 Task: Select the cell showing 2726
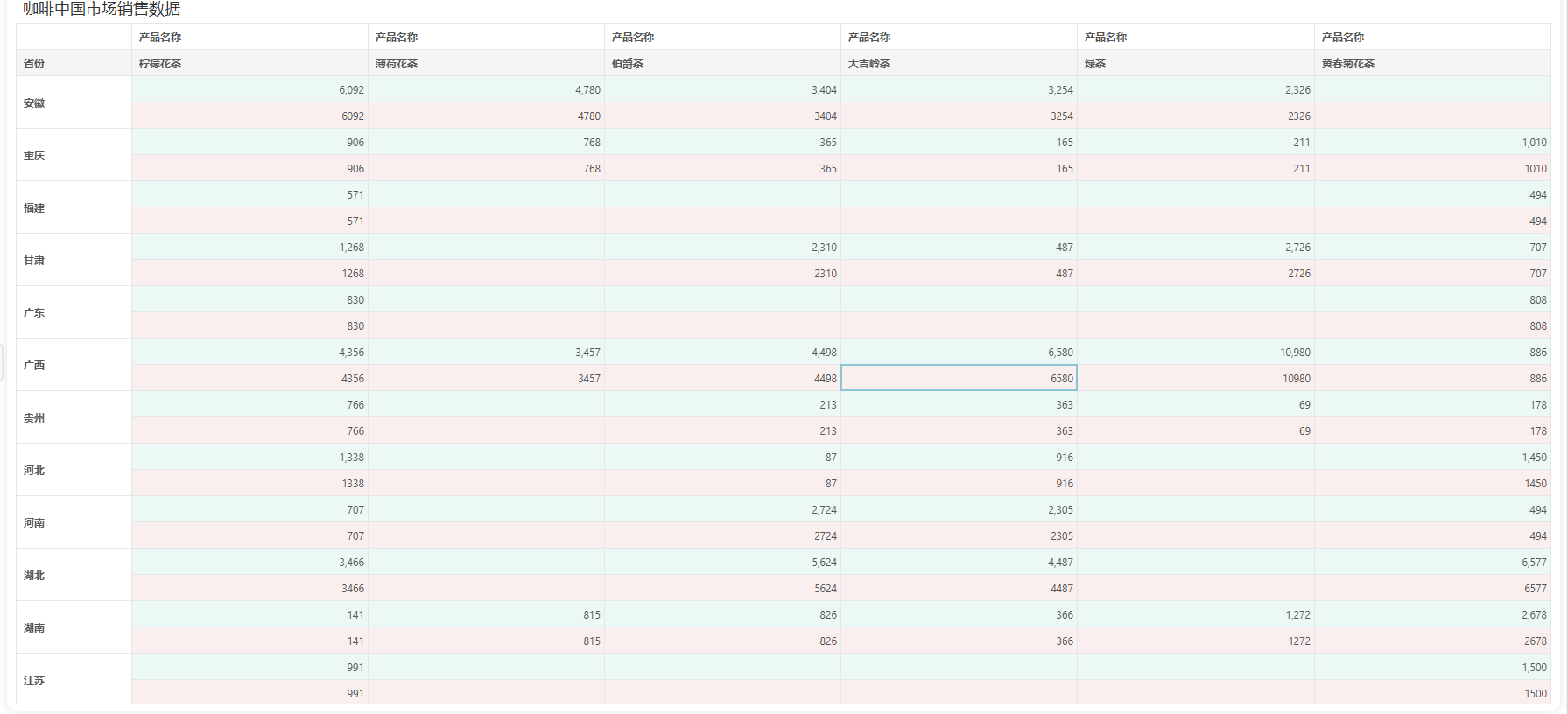coord(1195,273)
